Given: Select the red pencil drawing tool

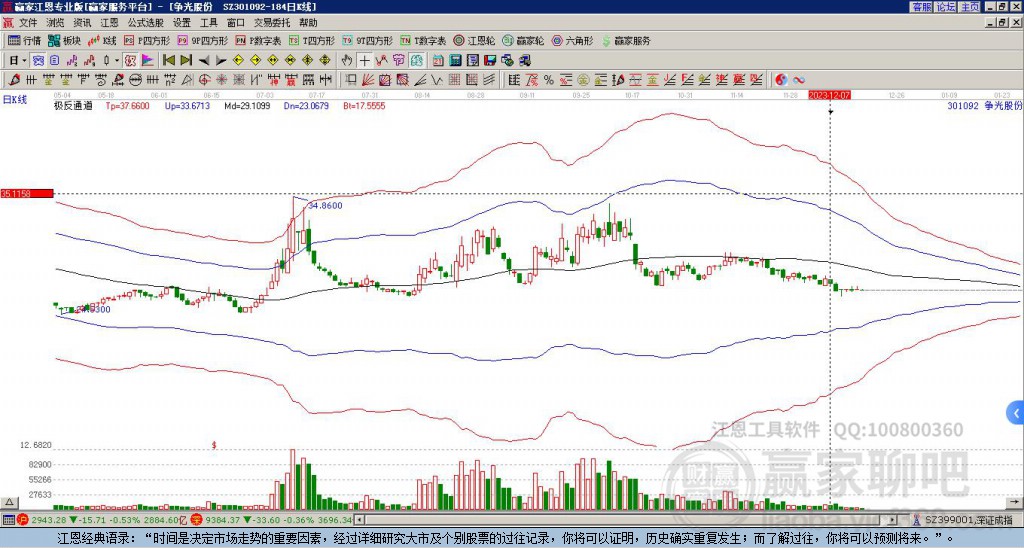Looking at the screenshot, I should (x=14, y=80).
